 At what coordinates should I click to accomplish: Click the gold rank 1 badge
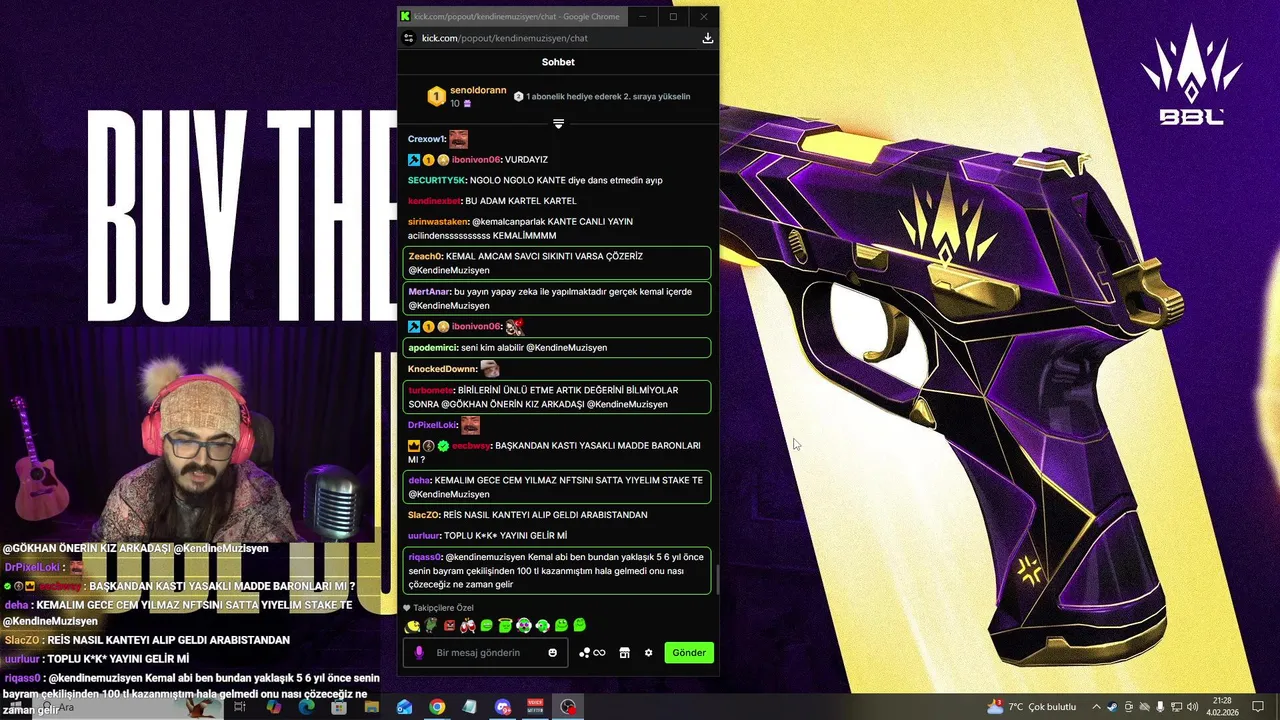(436, 96)
